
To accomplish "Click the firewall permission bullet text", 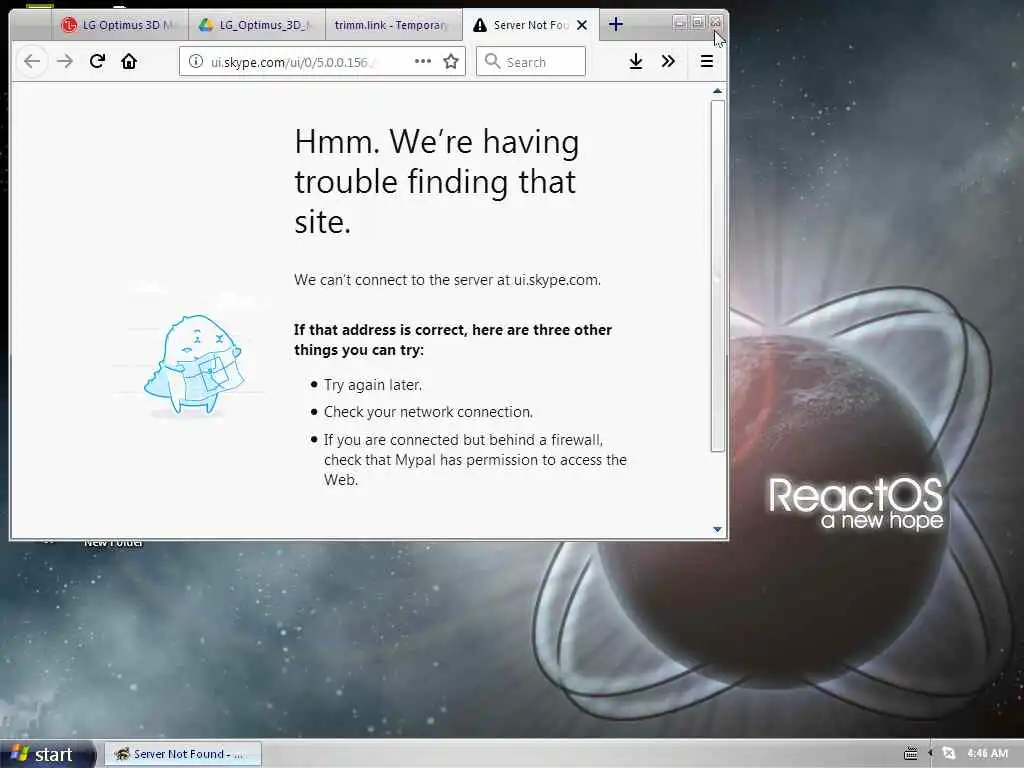I will tap(475, 460).
